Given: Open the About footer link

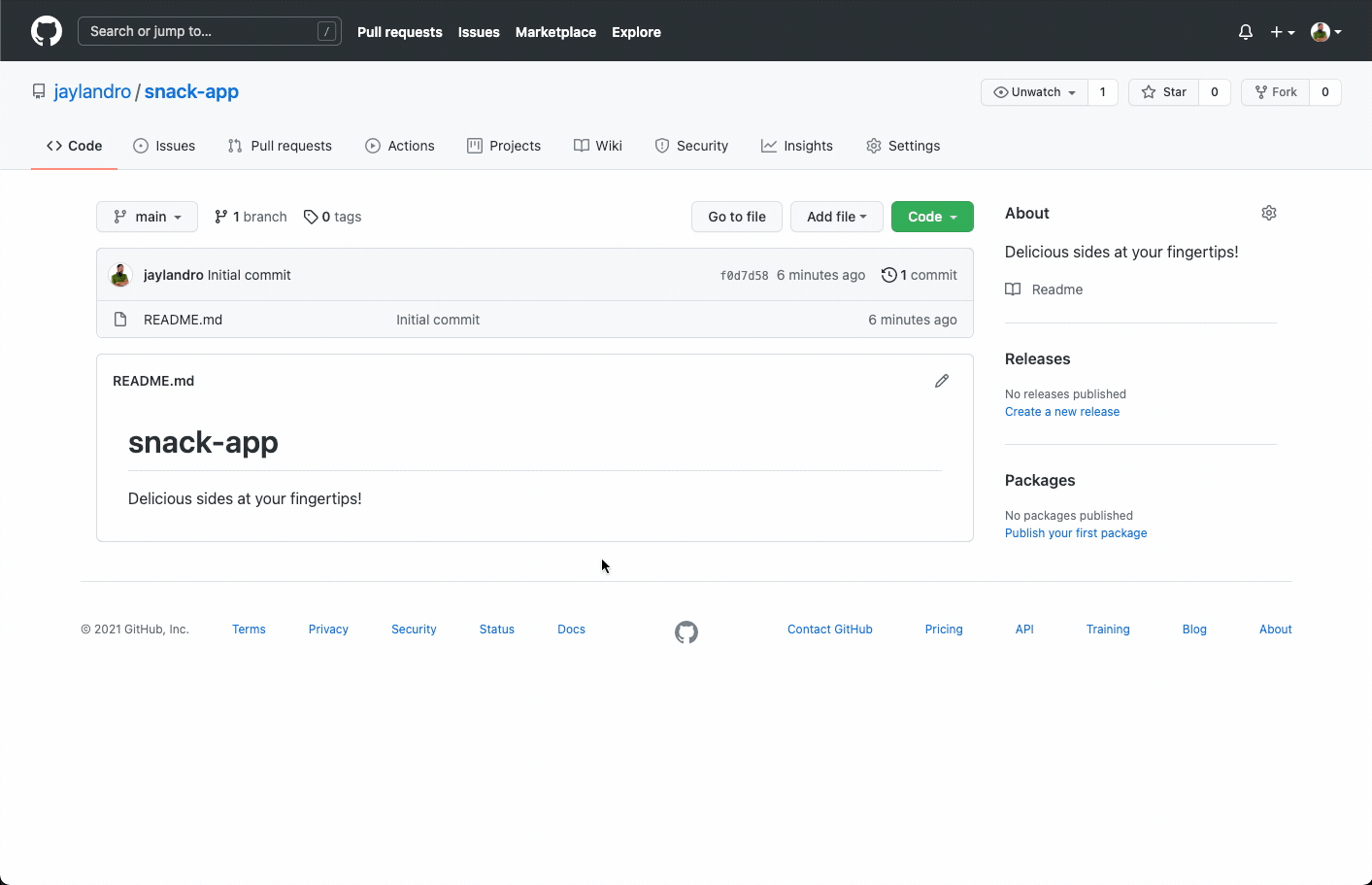Looking at the screenshot, I should [1276, 630].
